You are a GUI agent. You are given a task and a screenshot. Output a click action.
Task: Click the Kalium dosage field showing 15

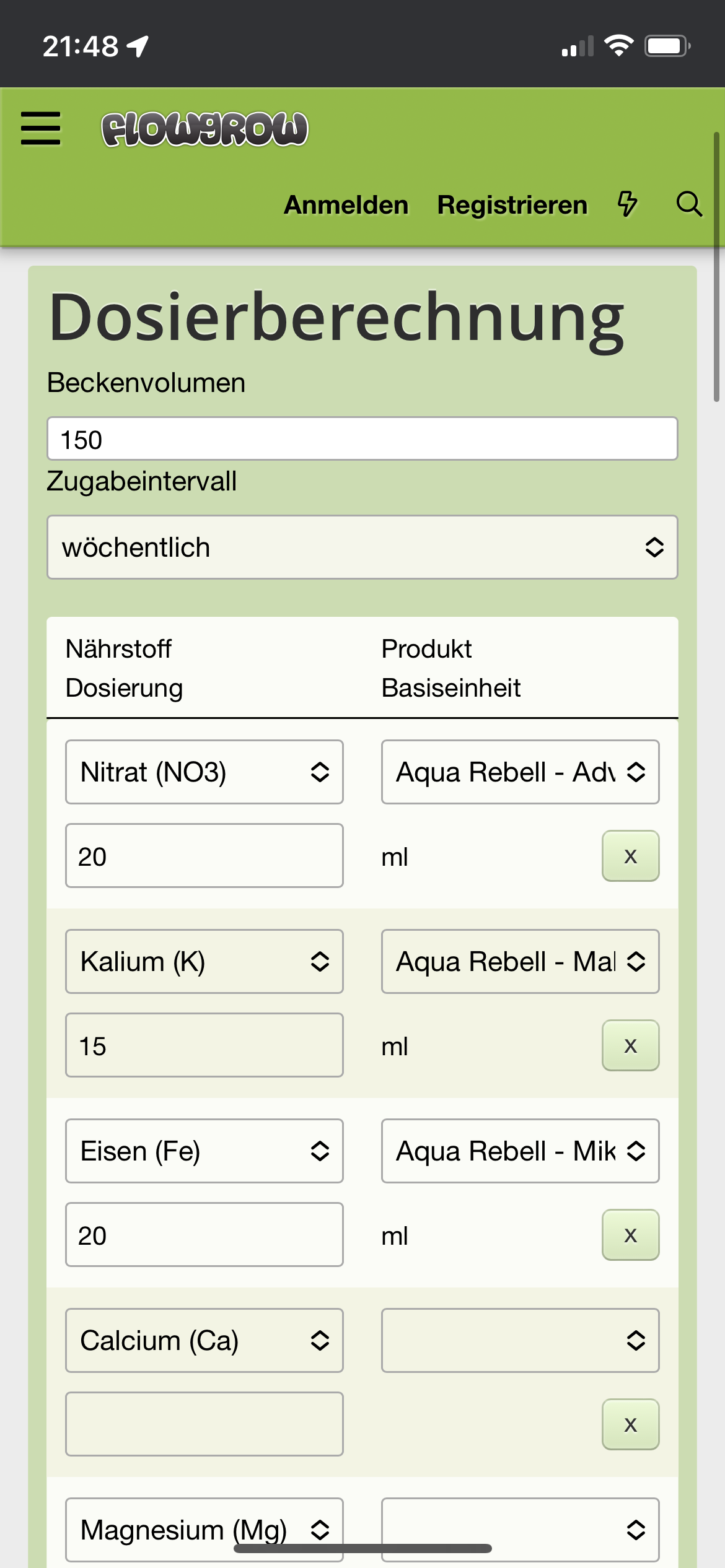tap(204, 1045)
